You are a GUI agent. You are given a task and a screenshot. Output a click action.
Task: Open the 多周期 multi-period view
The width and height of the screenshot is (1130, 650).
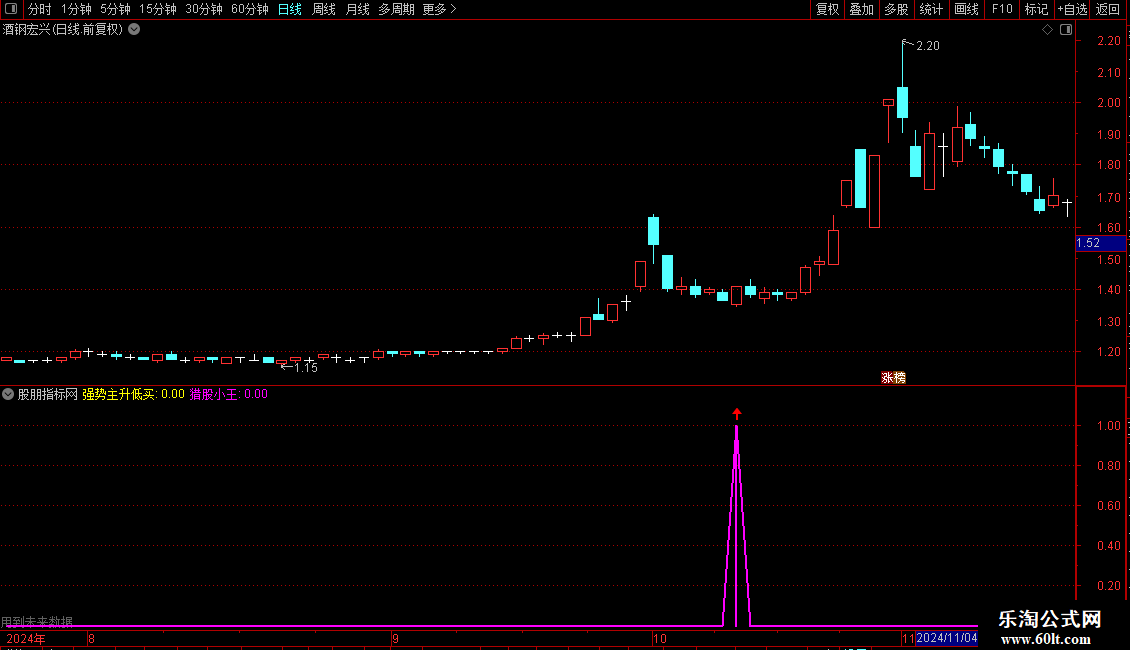pos(396,9)
